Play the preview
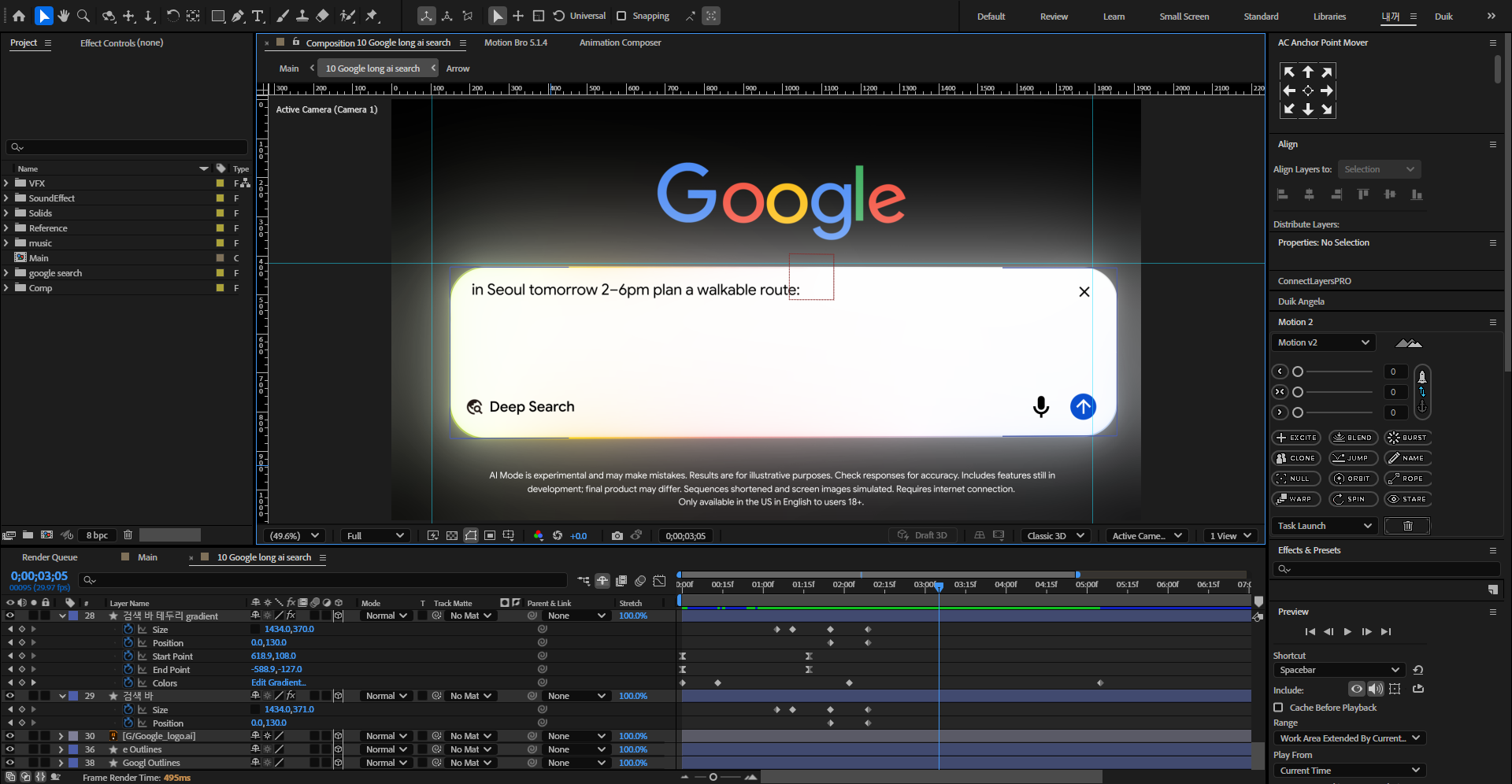The width and height of the screenshot is (1512, 784). click(1347, 631)
